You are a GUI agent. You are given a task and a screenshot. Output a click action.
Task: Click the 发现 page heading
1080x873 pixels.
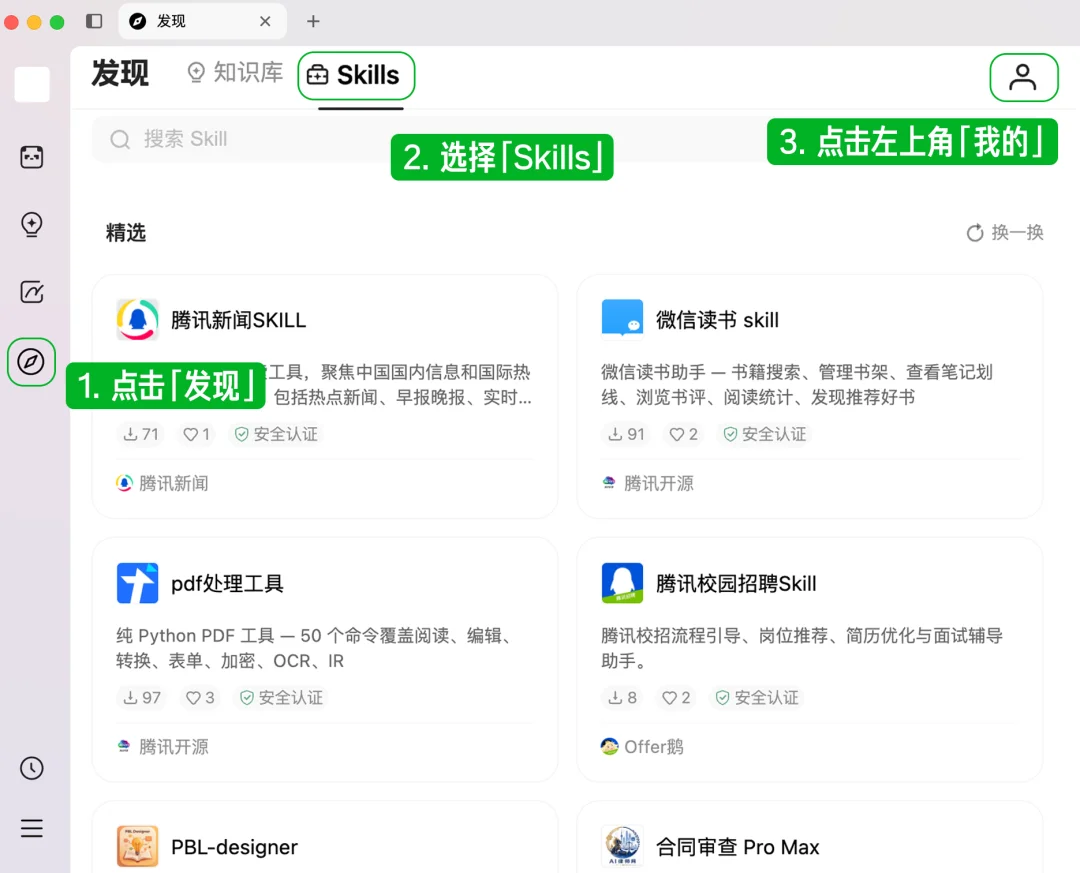(x=120, y=73)
